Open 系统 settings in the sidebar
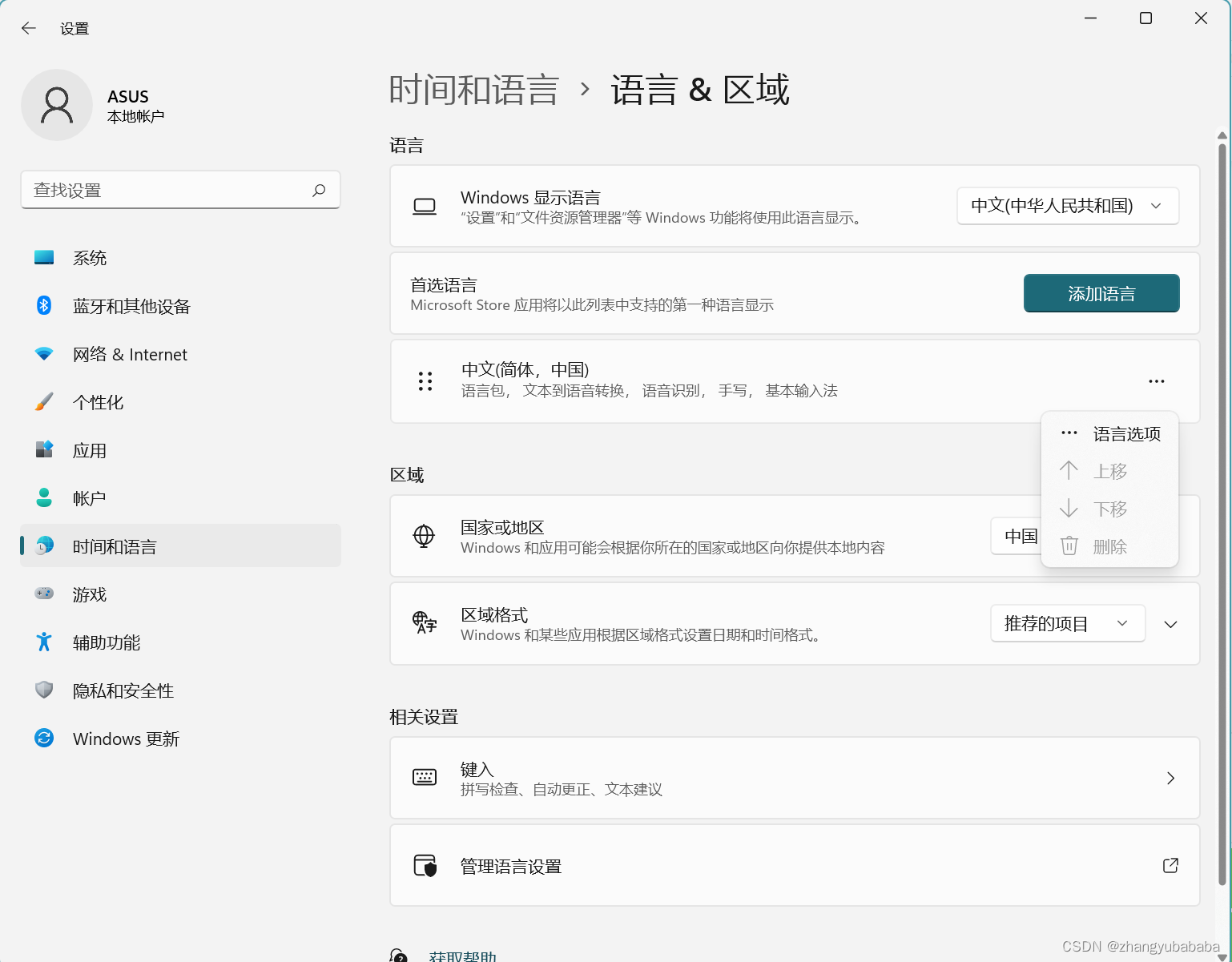Viewport: 1232px width, 962px height. point(181,258)
